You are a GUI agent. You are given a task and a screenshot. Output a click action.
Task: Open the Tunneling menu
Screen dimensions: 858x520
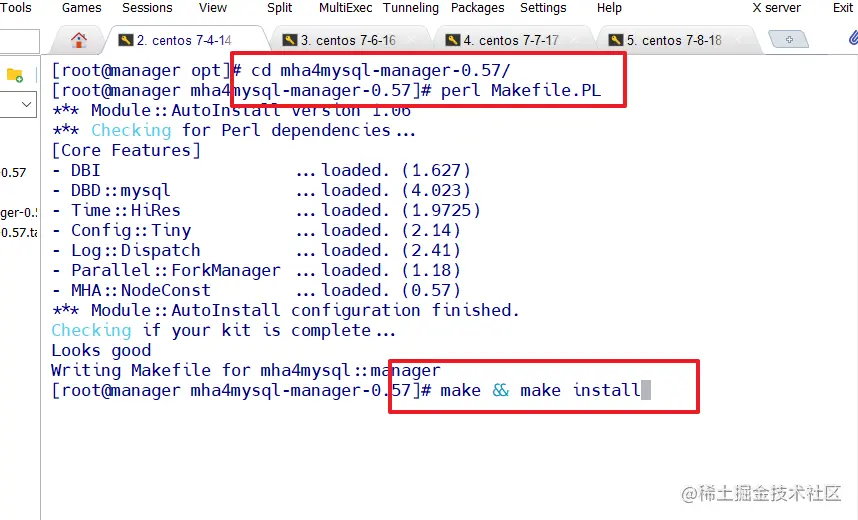click(x=410, y=8)
